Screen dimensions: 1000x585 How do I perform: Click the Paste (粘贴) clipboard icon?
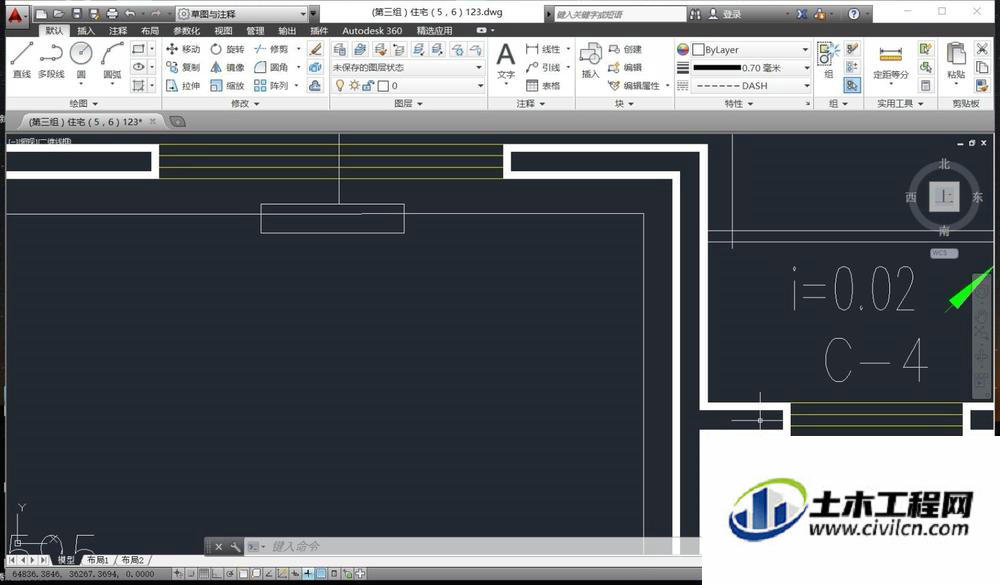pos(956,60)
